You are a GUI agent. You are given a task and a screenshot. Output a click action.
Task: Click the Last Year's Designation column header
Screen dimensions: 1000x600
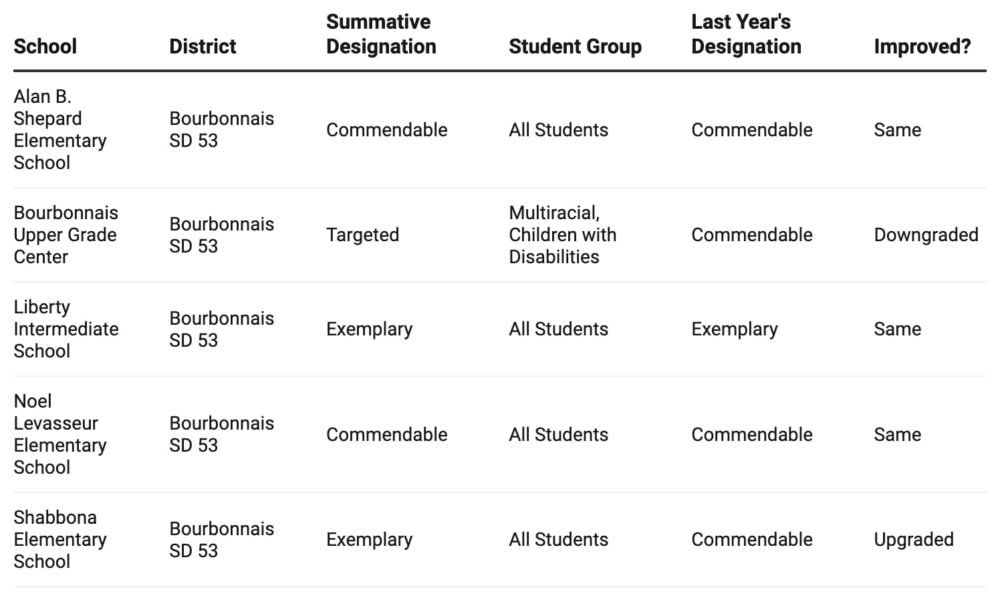746,34
